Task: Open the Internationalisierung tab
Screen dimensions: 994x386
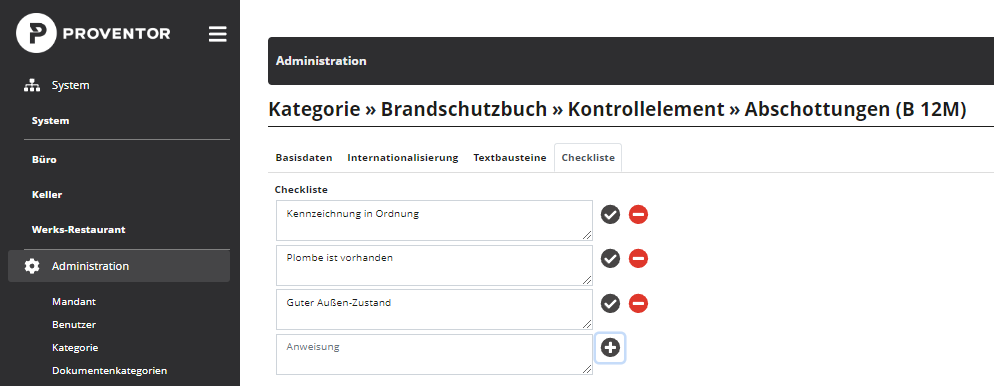Action: 403,158
